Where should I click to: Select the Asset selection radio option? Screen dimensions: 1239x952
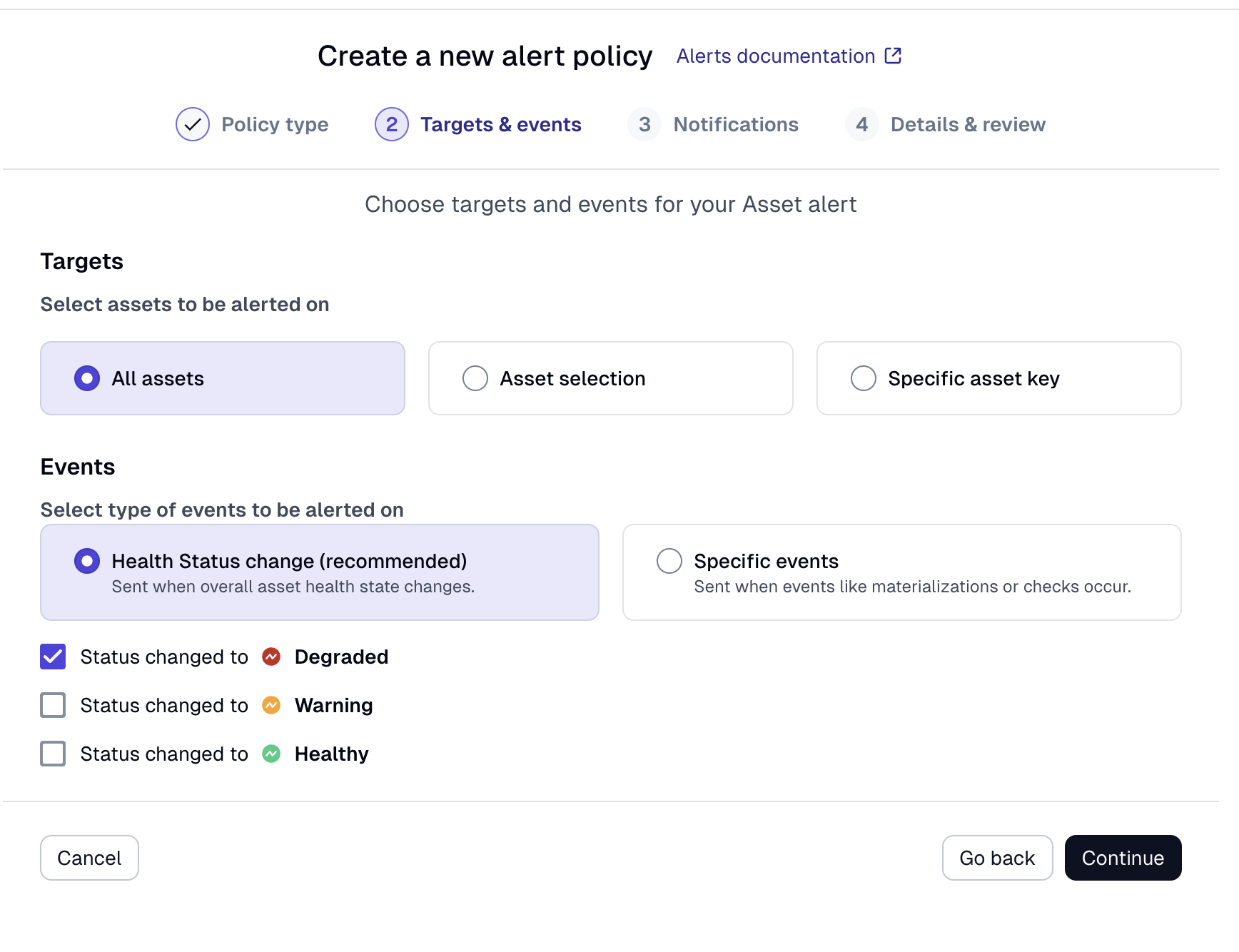475,378
